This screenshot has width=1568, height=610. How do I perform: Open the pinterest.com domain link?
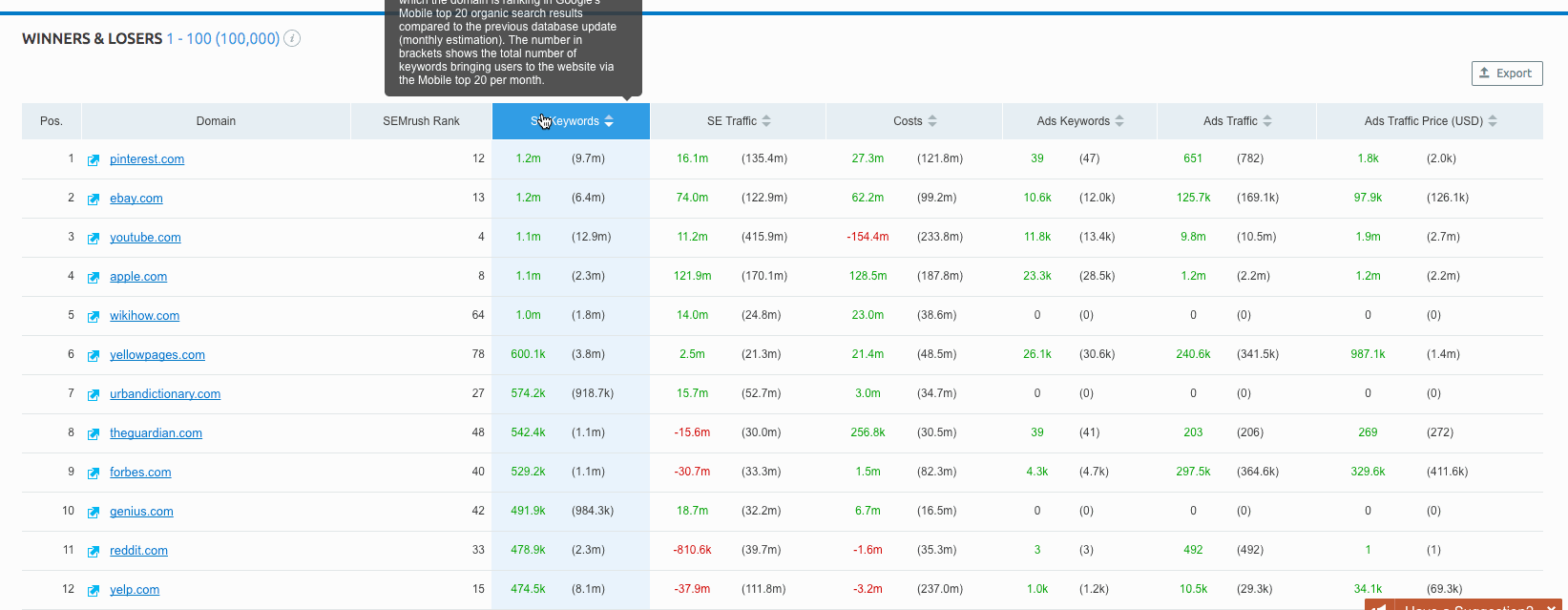(x=147, y=159)
